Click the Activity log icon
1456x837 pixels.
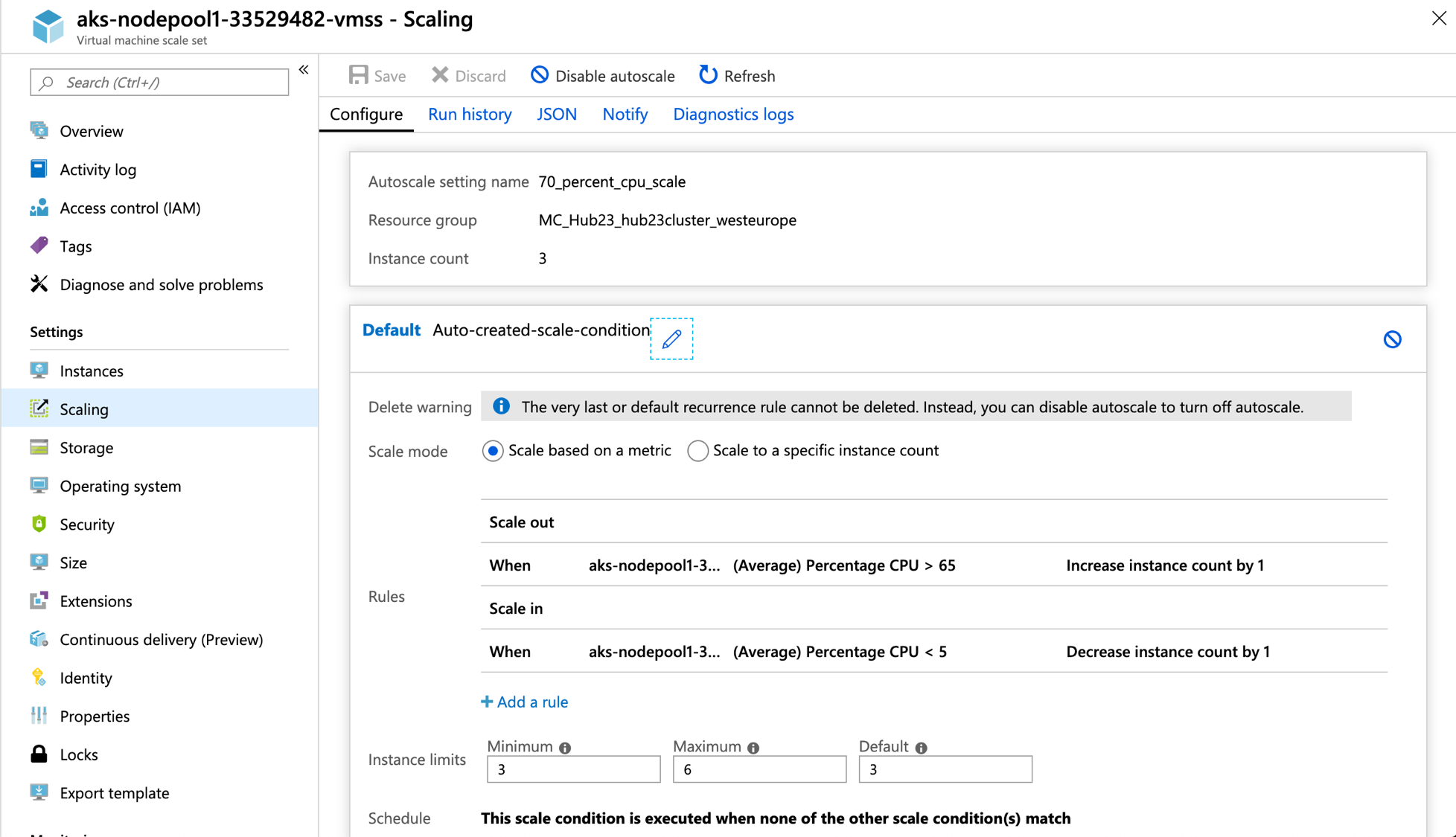click(x=39, y=169)
